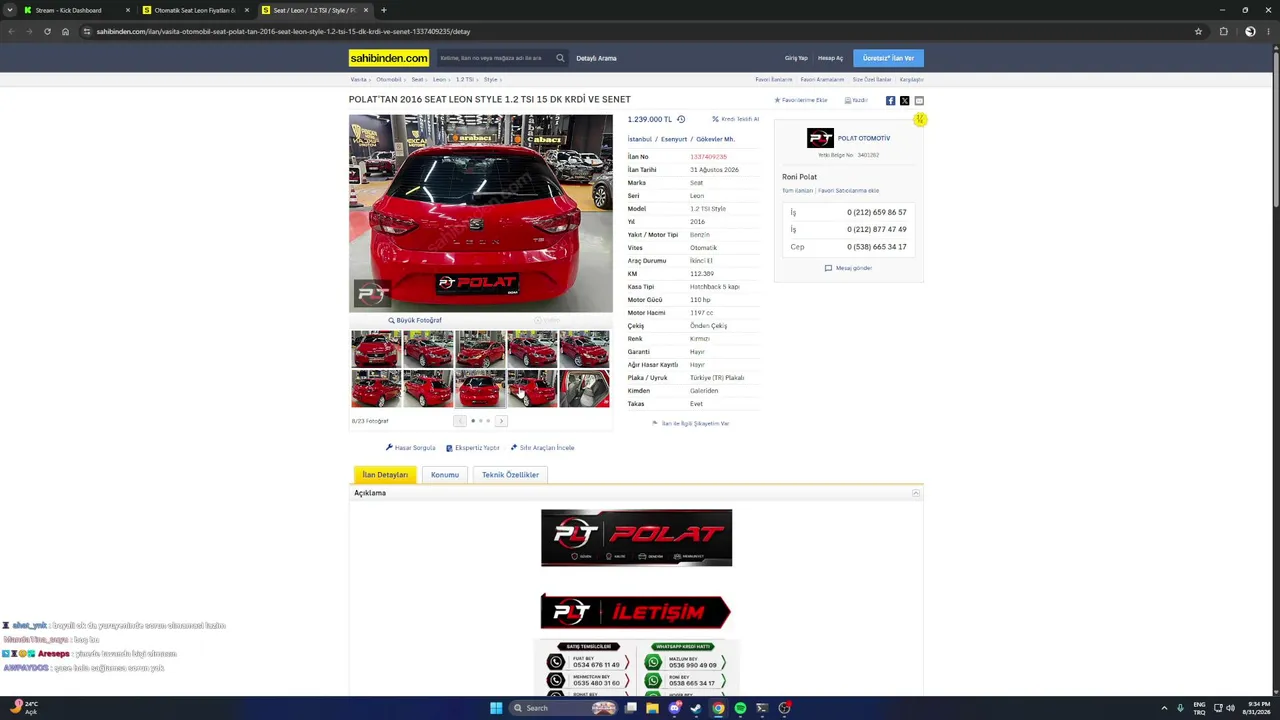1280x720 pixels.
Task: Share listing on X
Action: 905,100
